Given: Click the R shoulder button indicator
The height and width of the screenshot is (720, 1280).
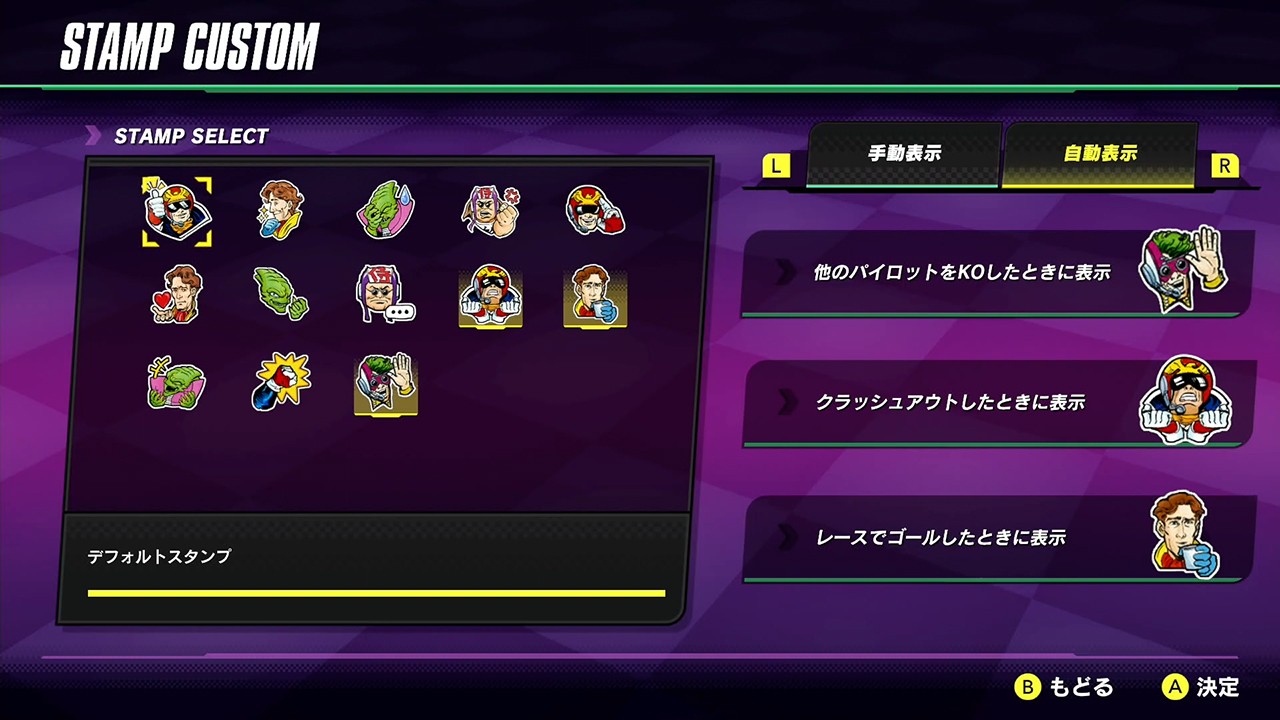Looking at the screenshot, I should (x=1224, y=166).
